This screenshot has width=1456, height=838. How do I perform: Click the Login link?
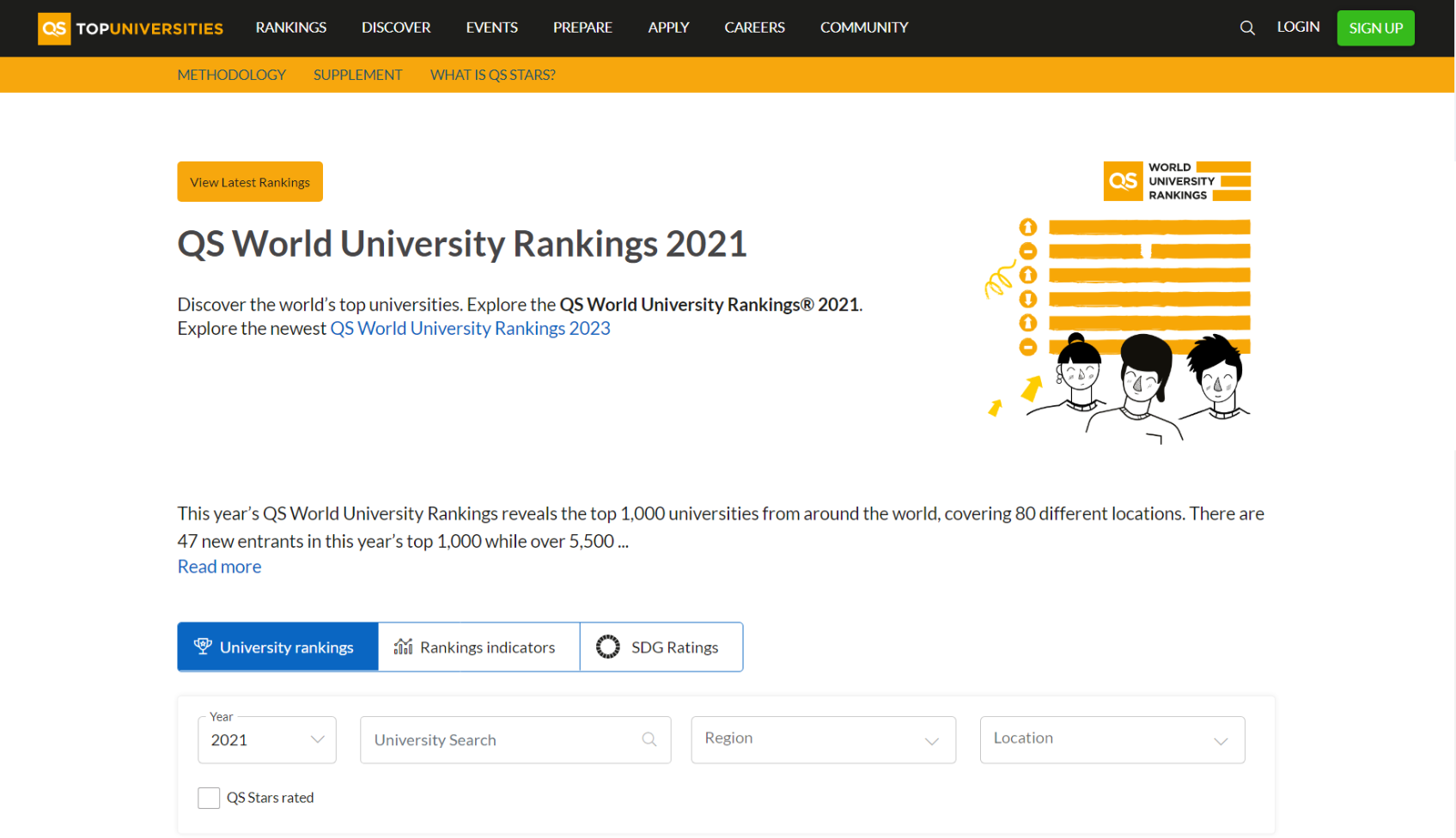click(x=1298, y=27)
